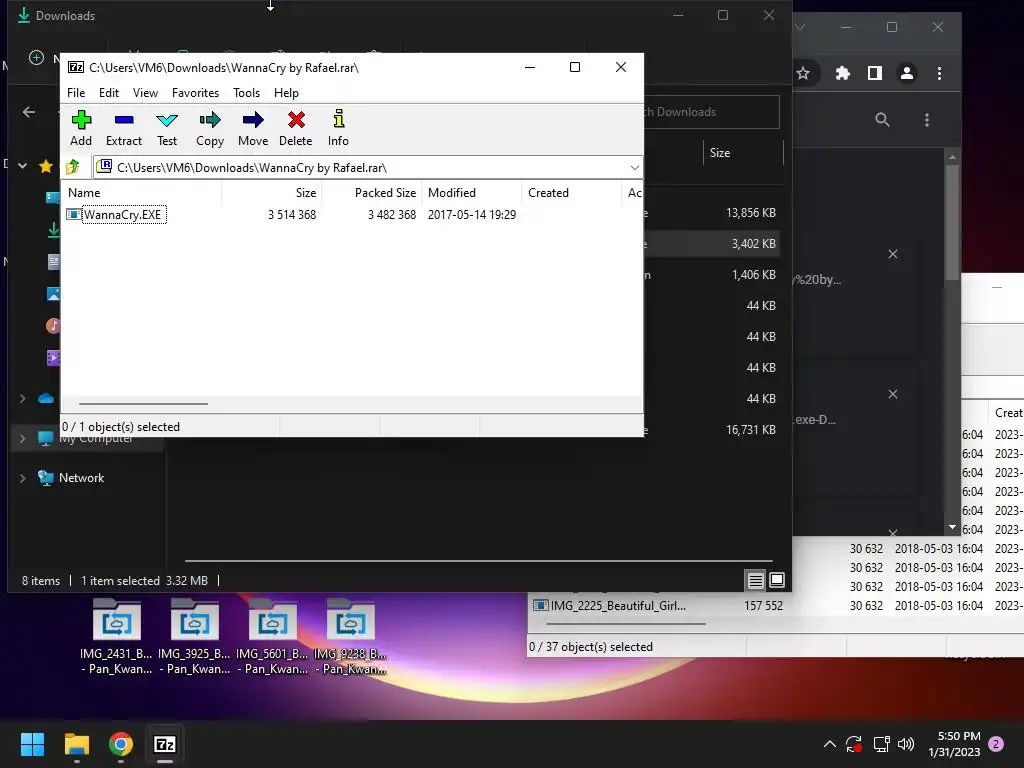Viewport: 1024px width, 768px height.
Task: Delete using the red X icon
Action: tap(296, 129)
